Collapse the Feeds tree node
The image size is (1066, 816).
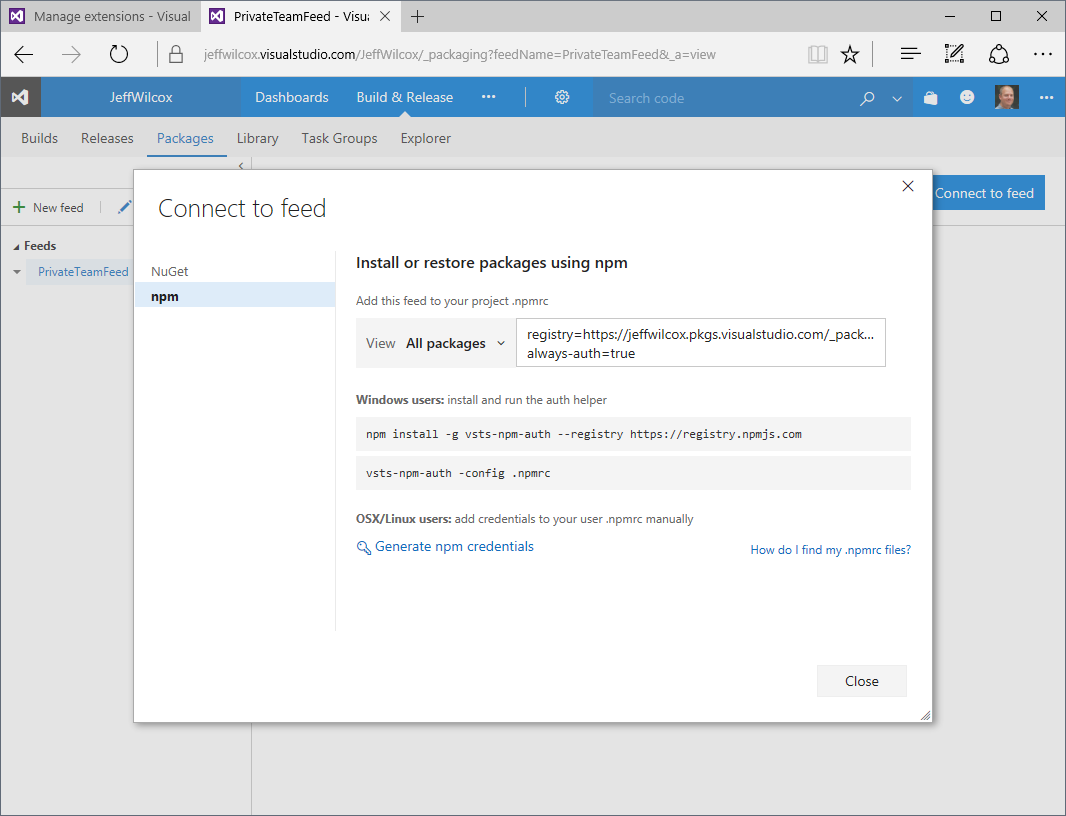tap(16, 247)
